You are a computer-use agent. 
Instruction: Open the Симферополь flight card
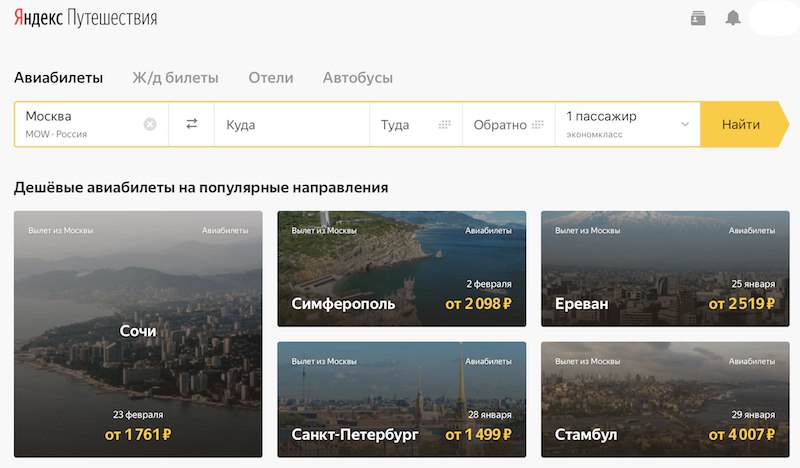pyautogui.click(x=402, y=268)
